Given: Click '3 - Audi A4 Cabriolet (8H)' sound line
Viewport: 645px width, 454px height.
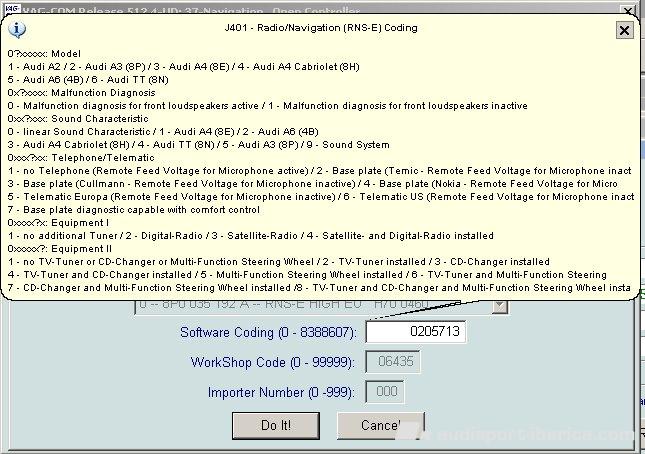Looking at the screenshot, I should pyautogui.click(x=198, y=145).
